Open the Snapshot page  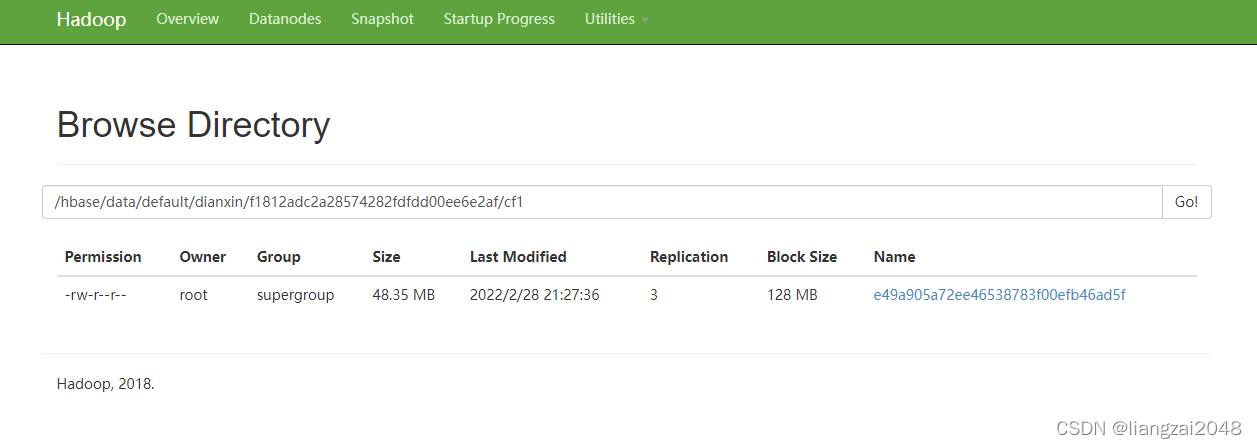click(382, 19)
